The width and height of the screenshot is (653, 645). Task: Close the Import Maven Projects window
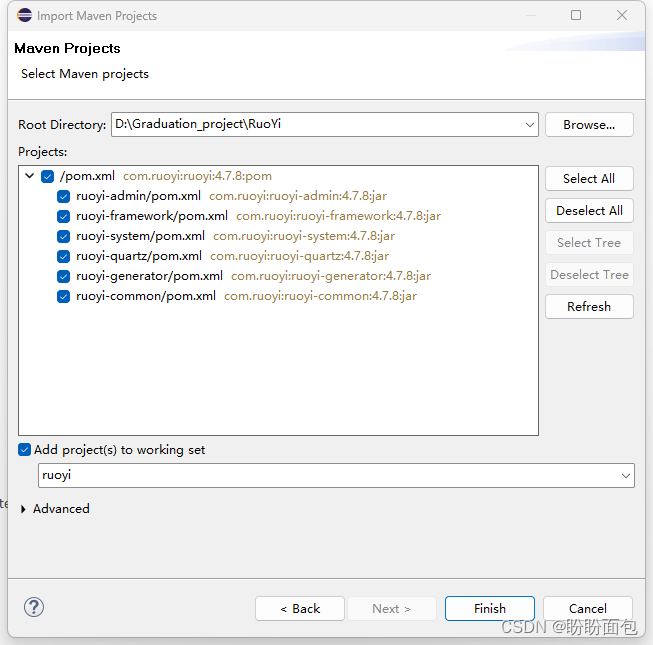click(622, 15)
